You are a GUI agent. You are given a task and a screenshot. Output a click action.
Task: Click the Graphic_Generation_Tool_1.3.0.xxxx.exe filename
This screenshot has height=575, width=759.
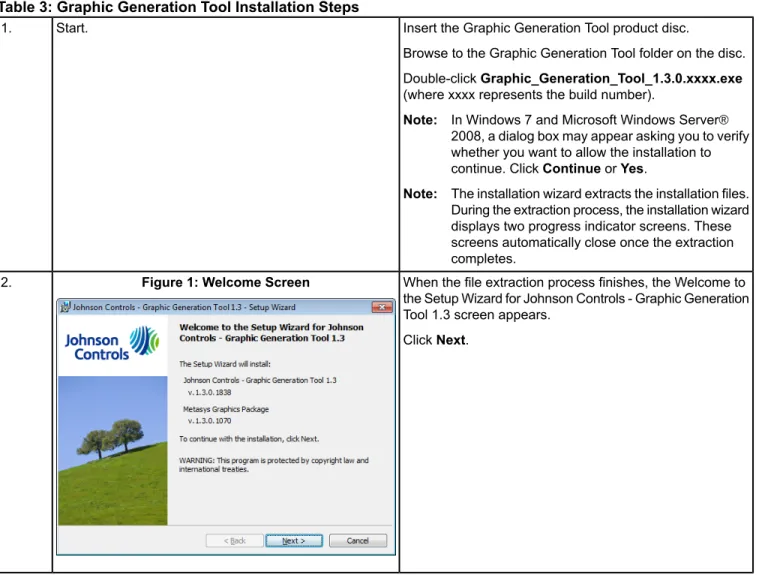click(x=611, y=78)
